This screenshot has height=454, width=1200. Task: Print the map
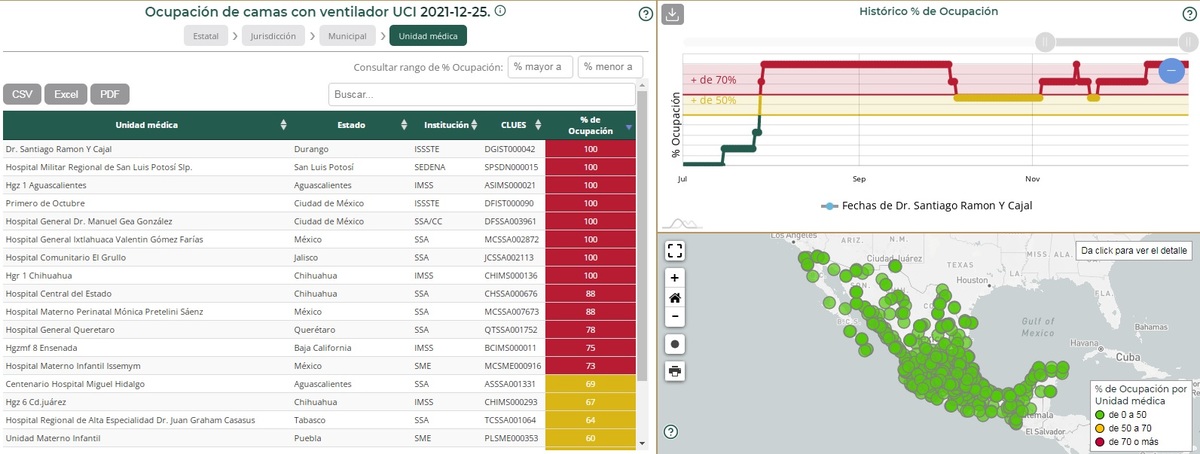[676, 371]
